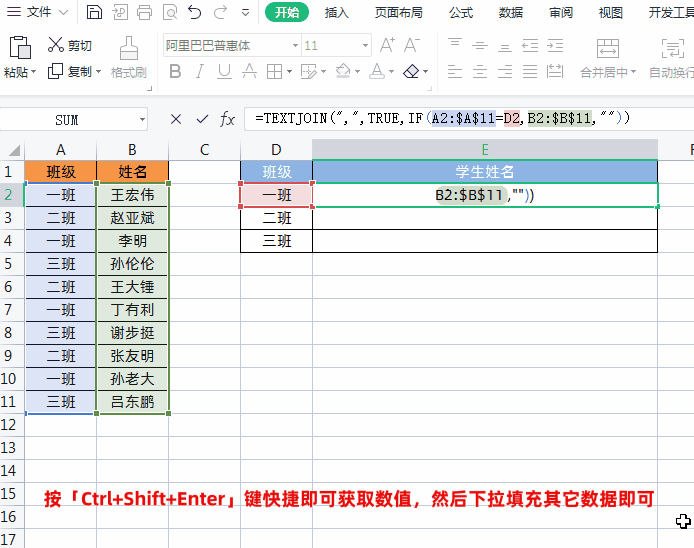Open the 文件 menu
The height and width of the screenshot is (548, 694).
(39, 12)
